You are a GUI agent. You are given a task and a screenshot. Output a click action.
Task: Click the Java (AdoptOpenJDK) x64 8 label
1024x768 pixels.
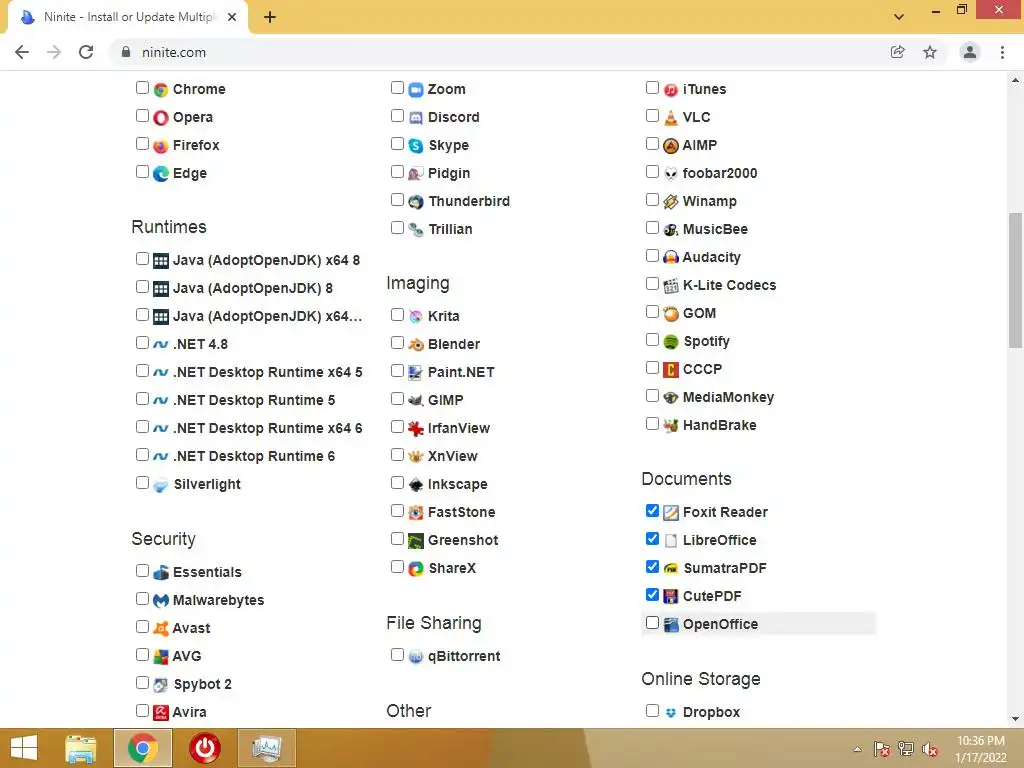[266, 260]
